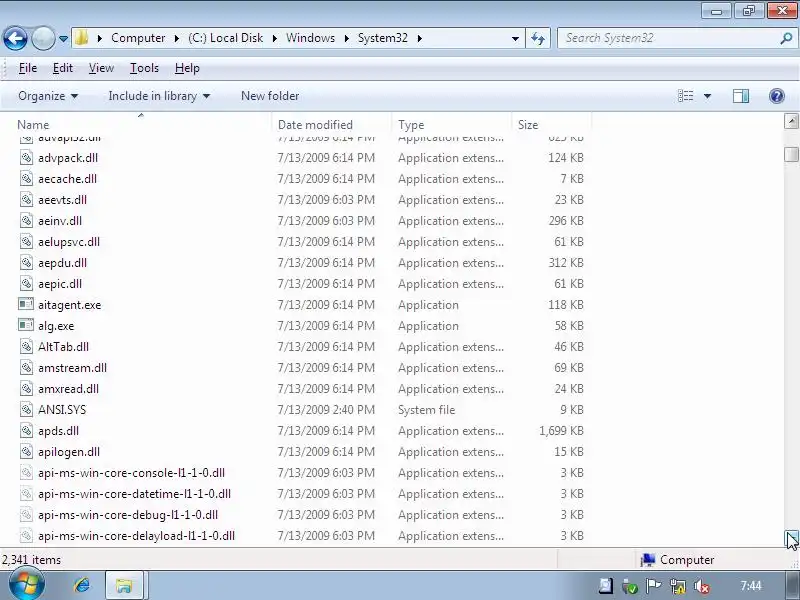Click the 1,699 KB size cell

click(x=561, y=431)
